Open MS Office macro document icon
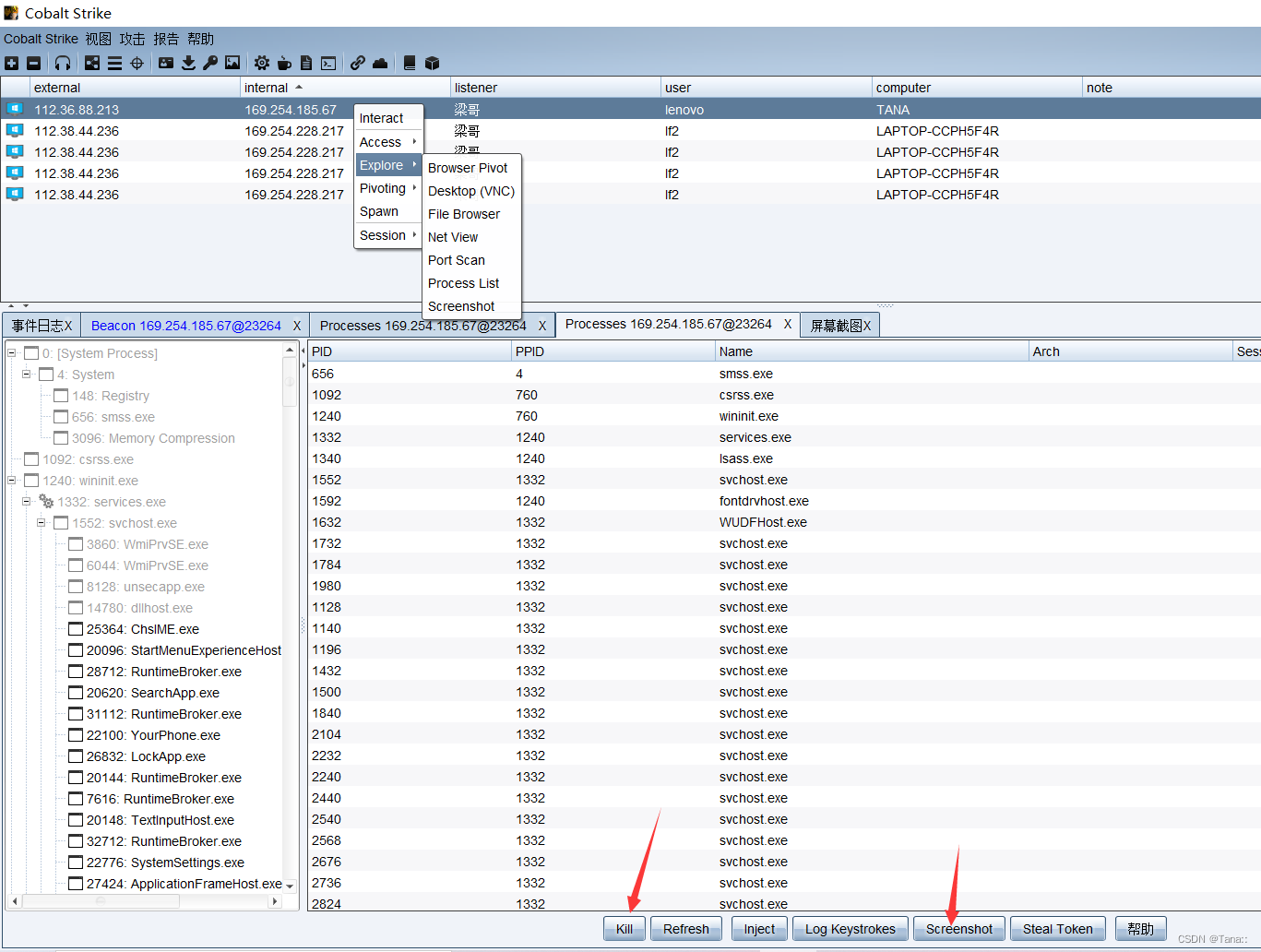This screenshot has width=1261, height=952. pyautogui.click(x=306, y=64)
